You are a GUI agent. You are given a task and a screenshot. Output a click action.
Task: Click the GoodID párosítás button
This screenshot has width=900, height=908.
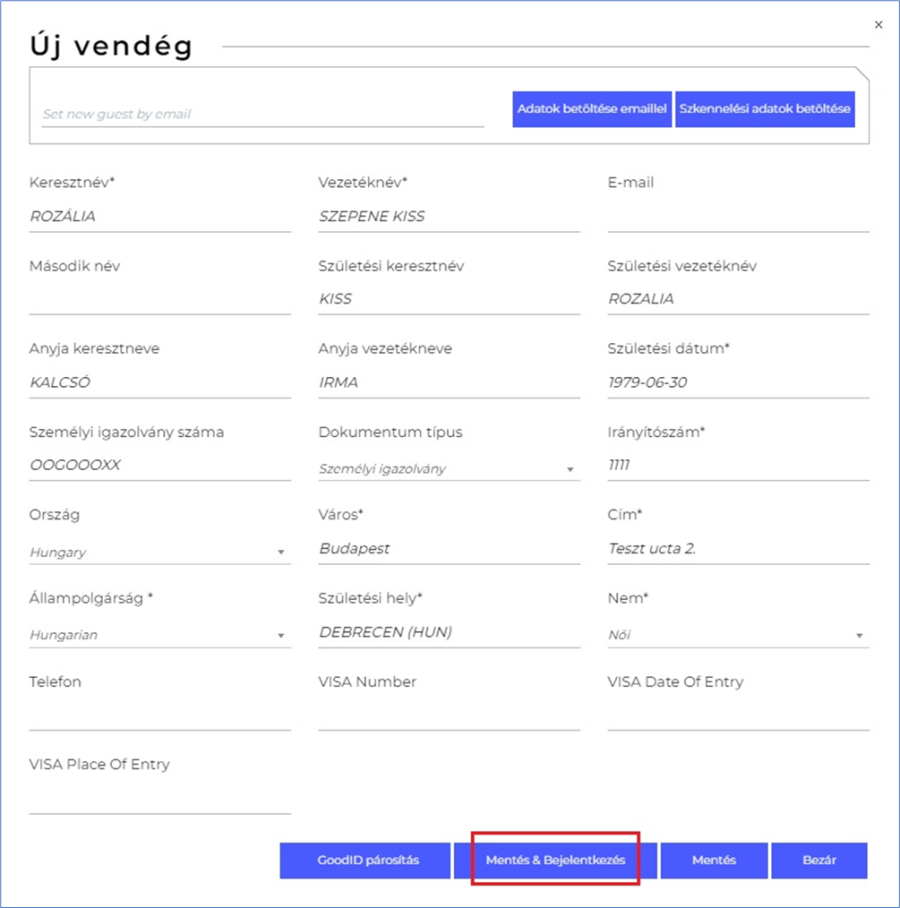[x=365, y=860]
